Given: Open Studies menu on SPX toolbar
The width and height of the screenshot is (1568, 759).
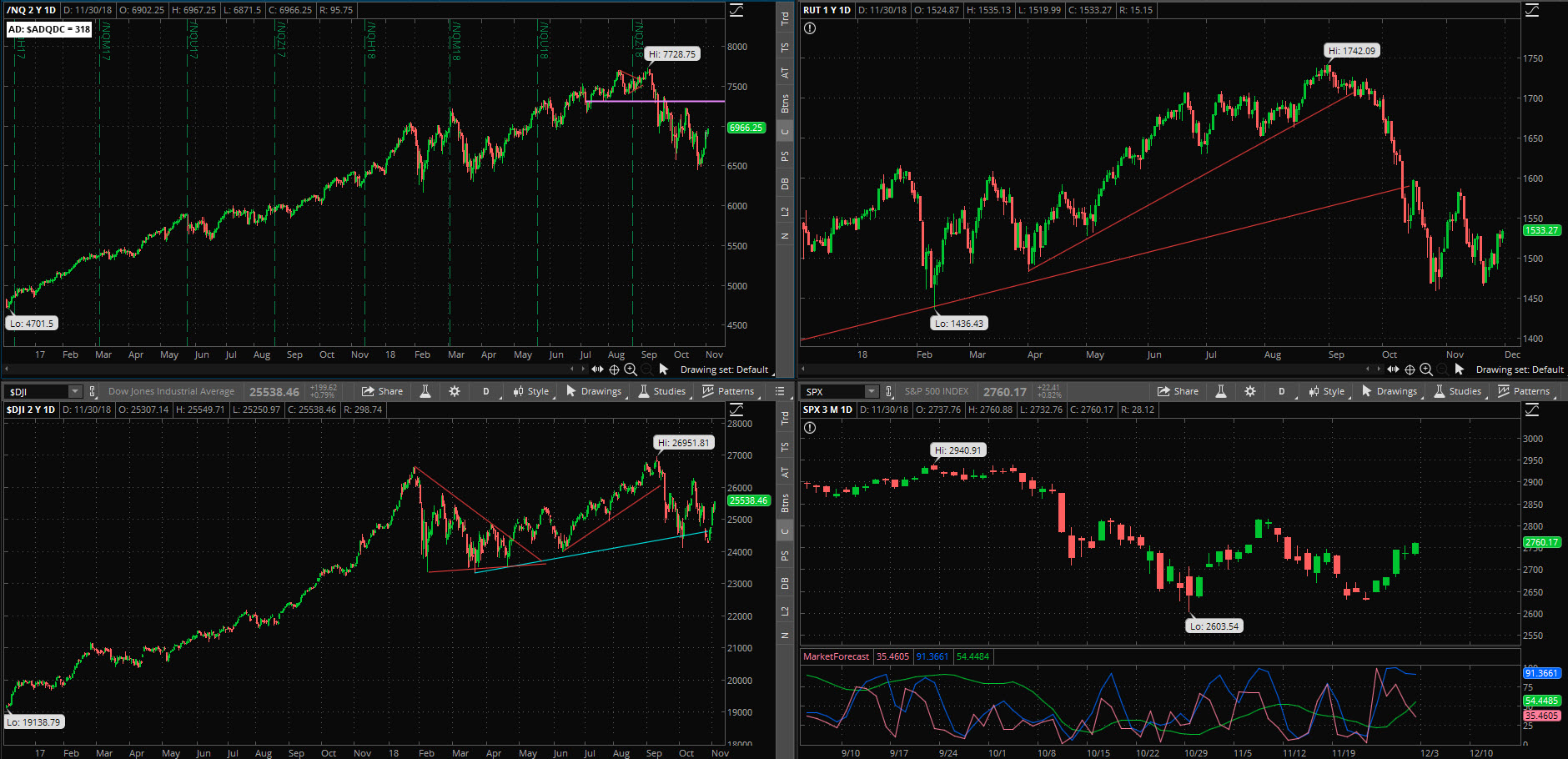Looking at the screenshot, I should tap(1458, 391).
